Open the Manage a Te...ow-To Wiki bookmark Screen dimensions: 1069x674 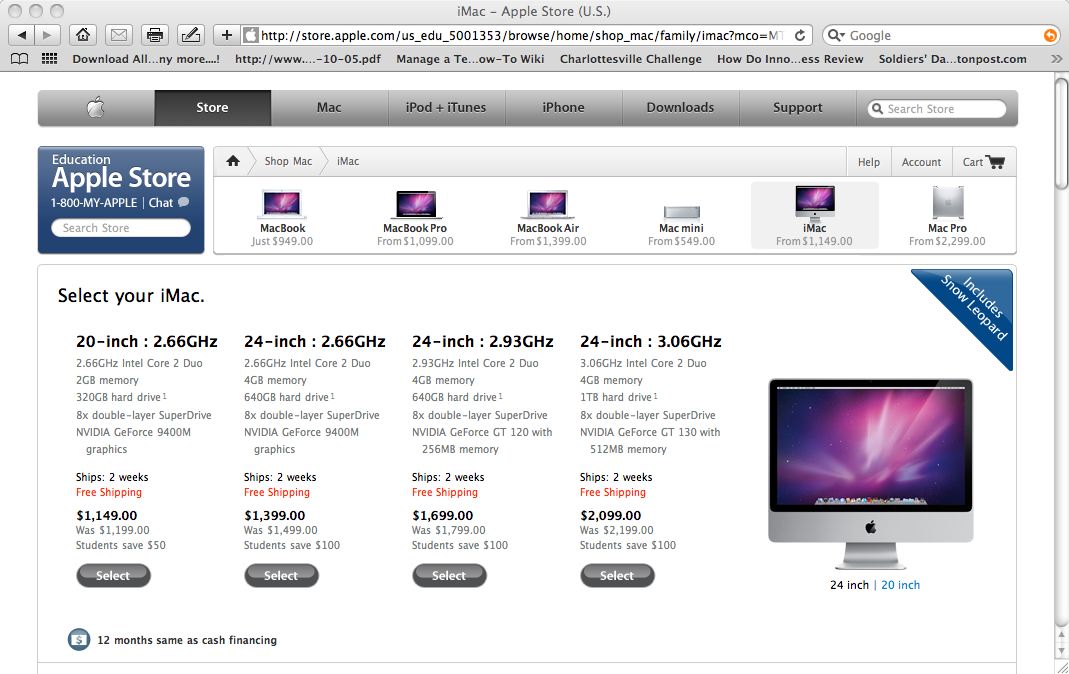click(x=470, y=59)
